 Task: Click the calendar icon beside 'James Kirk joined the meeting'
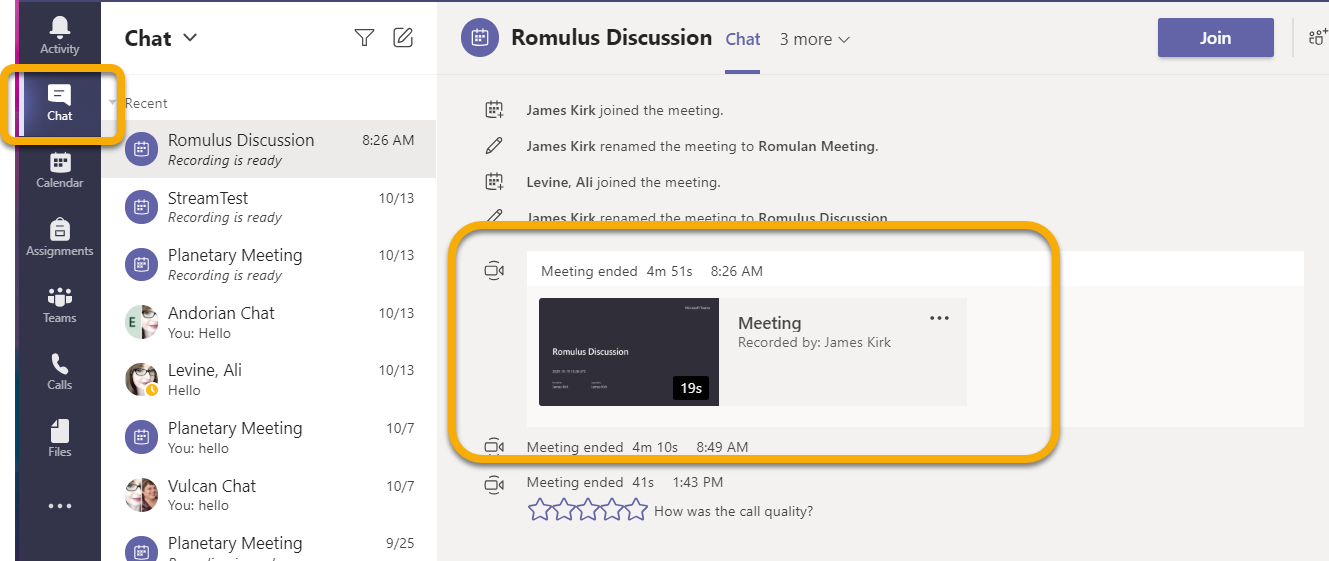pos(493,110)
